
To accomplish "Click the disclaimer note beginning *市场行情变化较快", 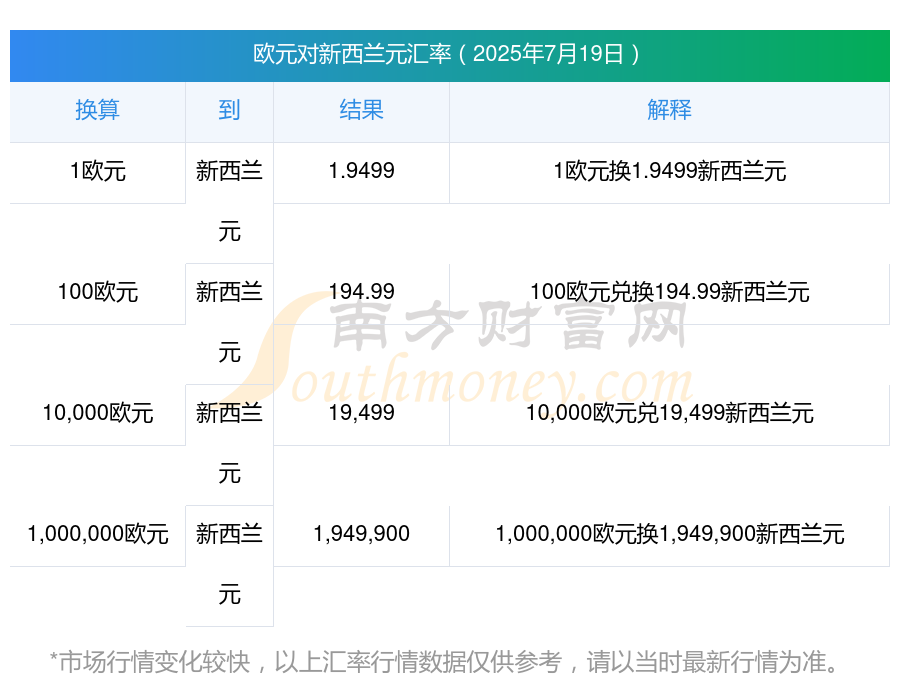I will (443, 662).
